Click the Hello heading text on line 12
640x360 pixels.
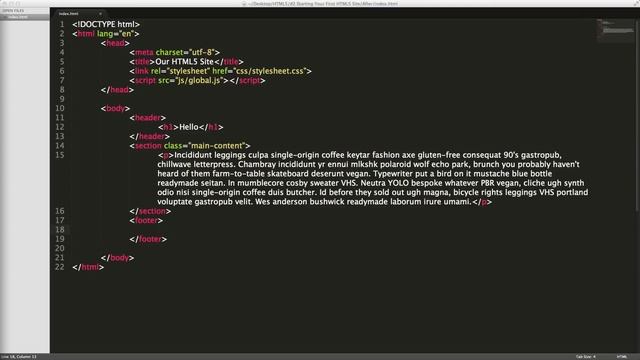pos(189,127)
